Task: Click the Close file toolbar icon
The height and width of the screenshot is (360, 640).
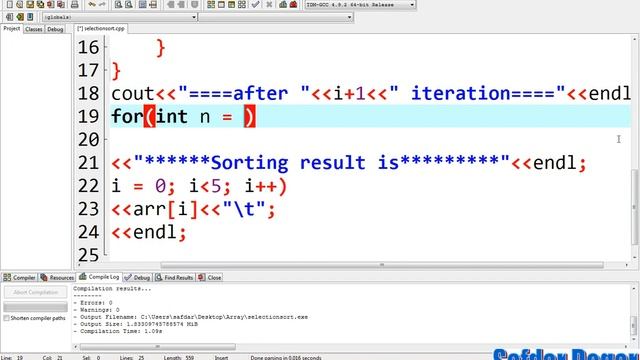Action: point(50,4)
